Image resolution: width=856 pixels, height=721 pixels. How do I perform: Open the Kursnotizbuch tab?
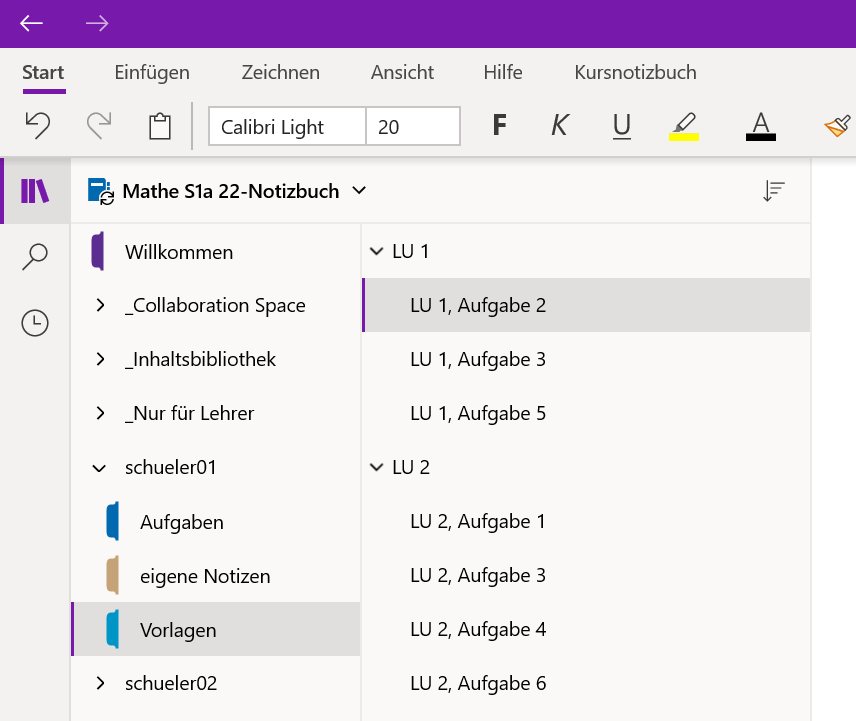635,72
